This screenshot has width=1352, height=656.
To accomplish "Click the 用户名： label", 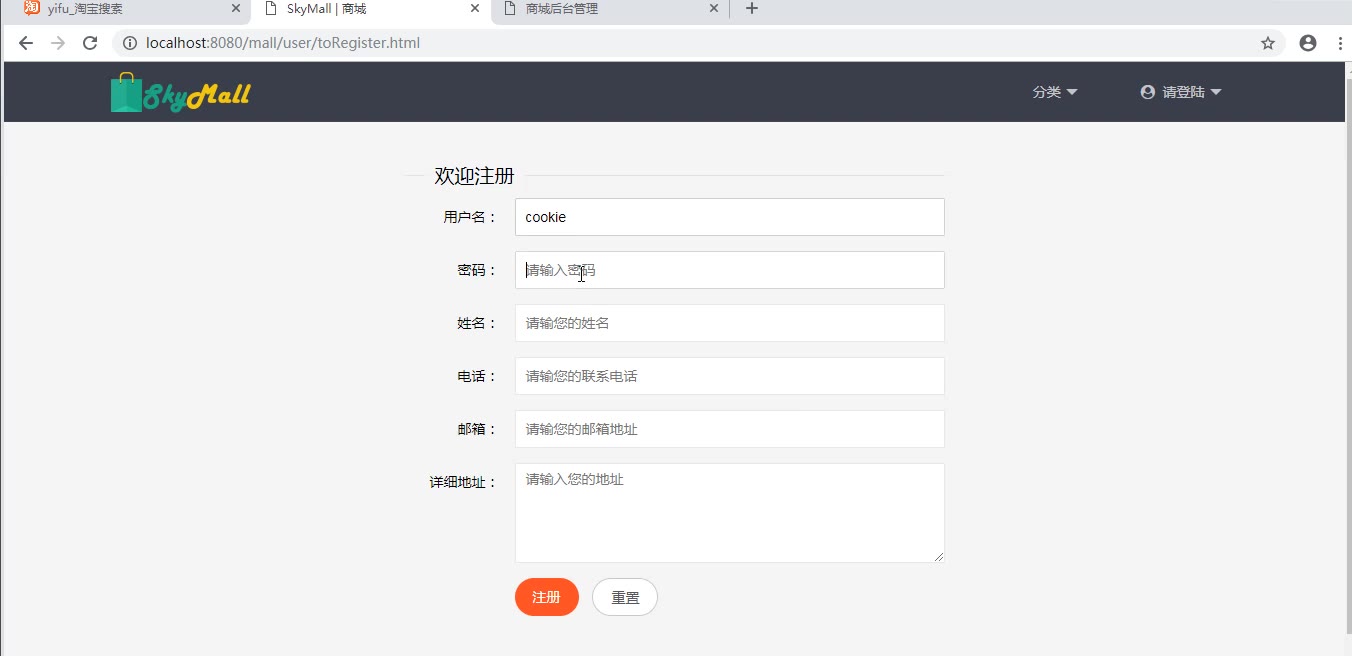I will click(x=471, y=217).
